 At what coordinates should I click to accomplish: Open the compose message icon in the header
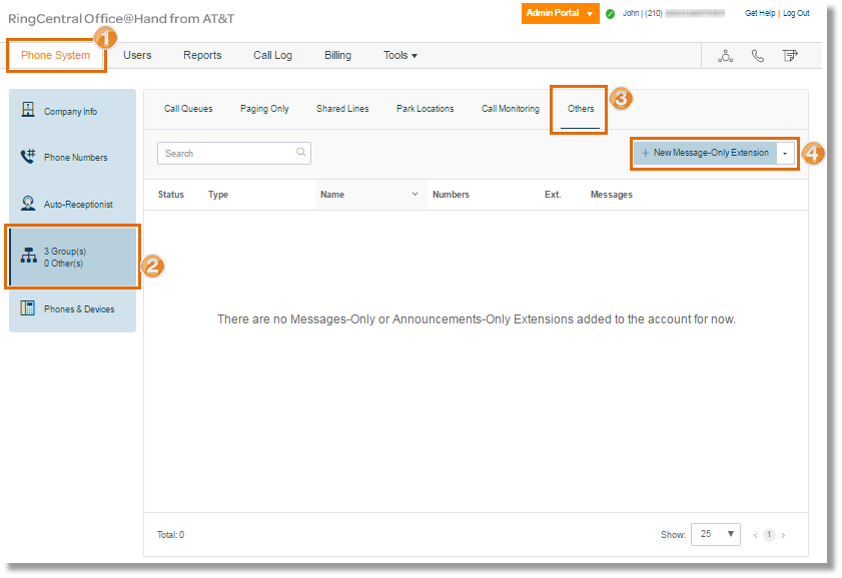pyautogui.click(x=789, y=56)
